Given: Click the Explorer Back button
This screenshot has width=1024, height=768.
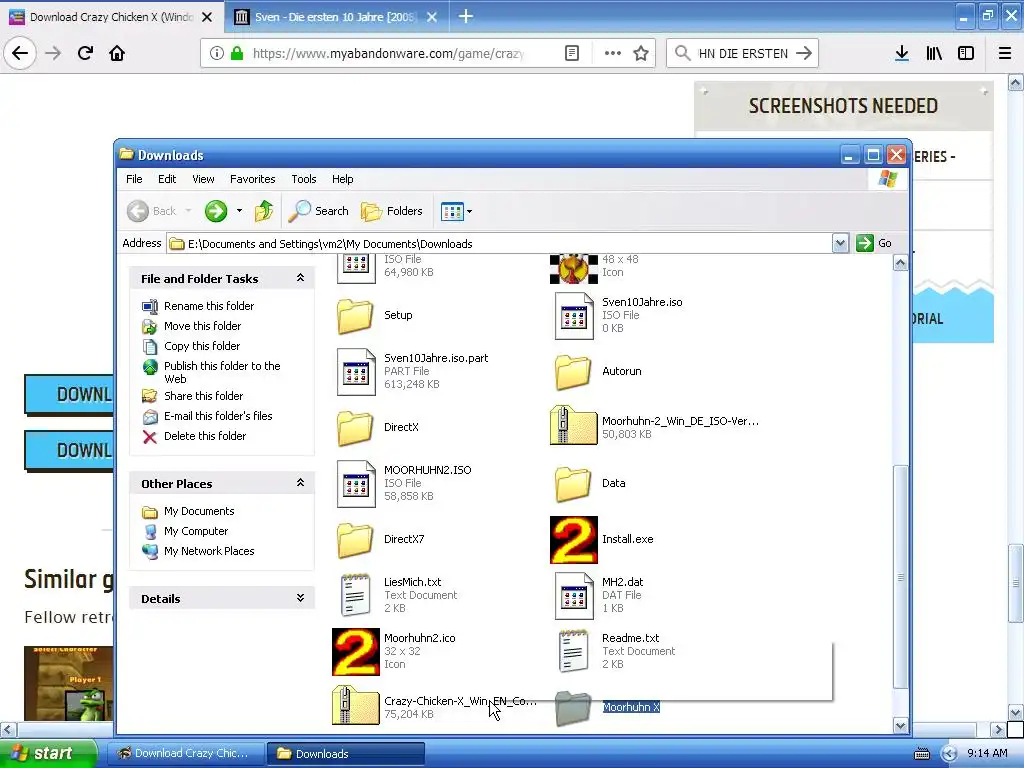Looking at the screenshot, I should (152, 211).
